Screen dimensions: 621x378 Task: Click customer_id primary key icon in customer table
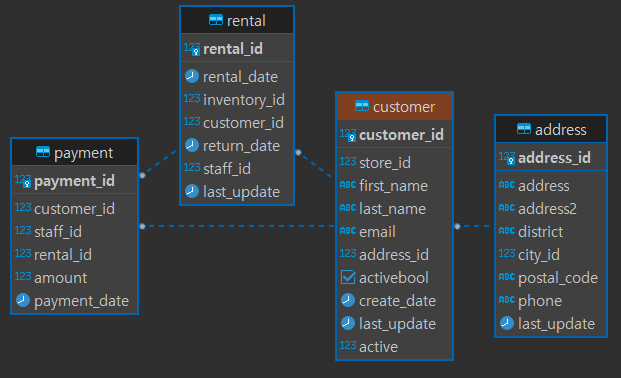[x=348, y=135]
